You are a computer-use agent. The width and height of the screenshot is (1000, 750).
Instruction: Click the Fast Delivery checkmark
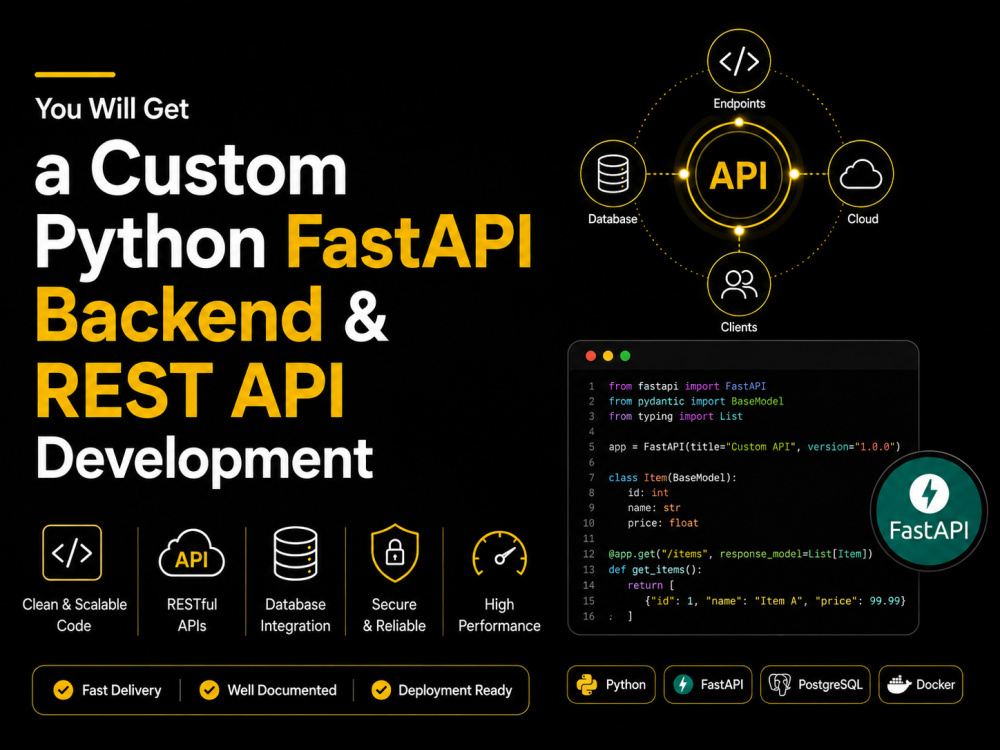coord(63,690)
